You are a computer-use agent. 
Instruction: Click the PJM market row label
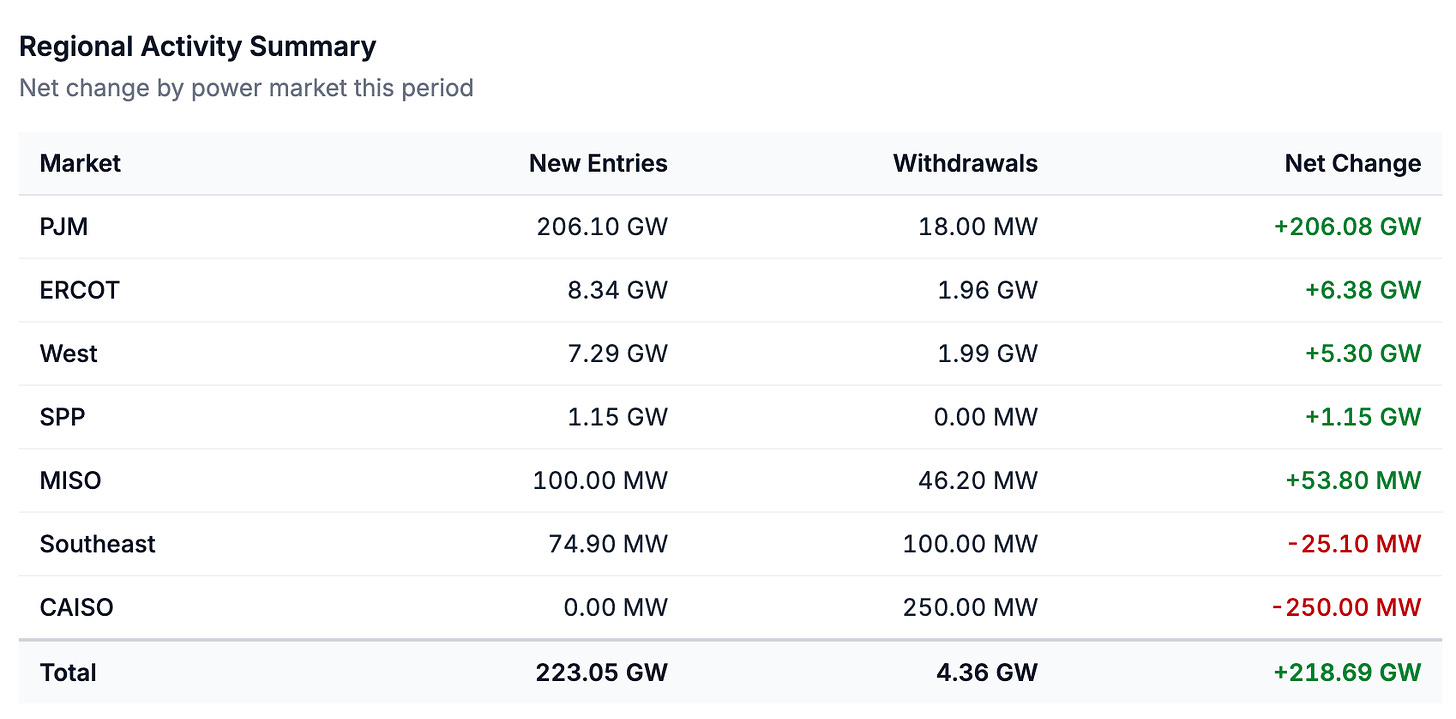pos(64,227)
